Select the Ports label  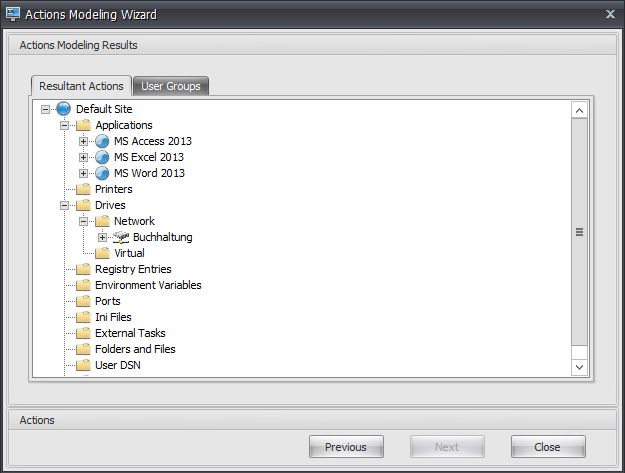(x=108, y=301)
